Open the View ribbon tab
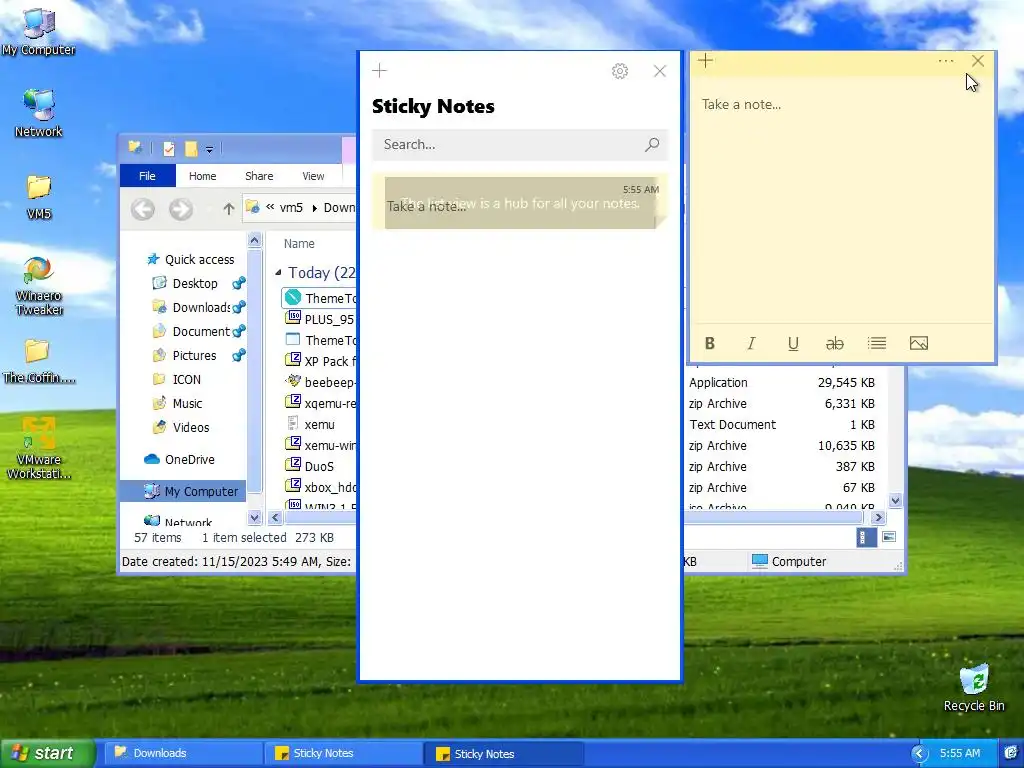Viewport: 1024px width, 768px height. coord(313,176)
